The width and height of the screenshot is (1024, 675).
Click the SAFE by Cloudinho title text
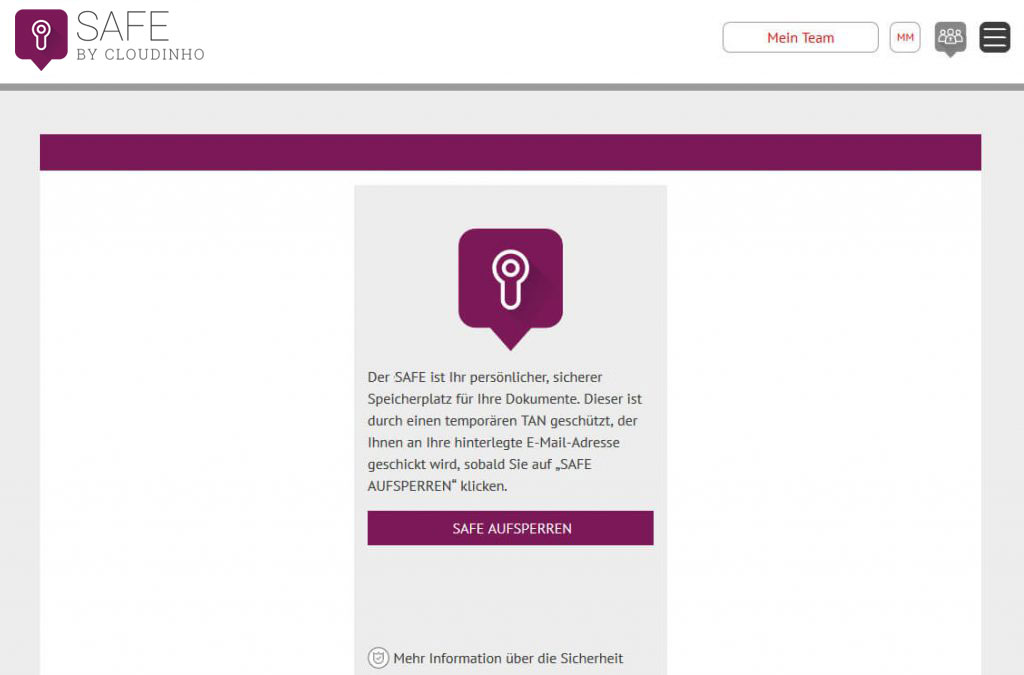pyautogui.click(x=140, y=37)
